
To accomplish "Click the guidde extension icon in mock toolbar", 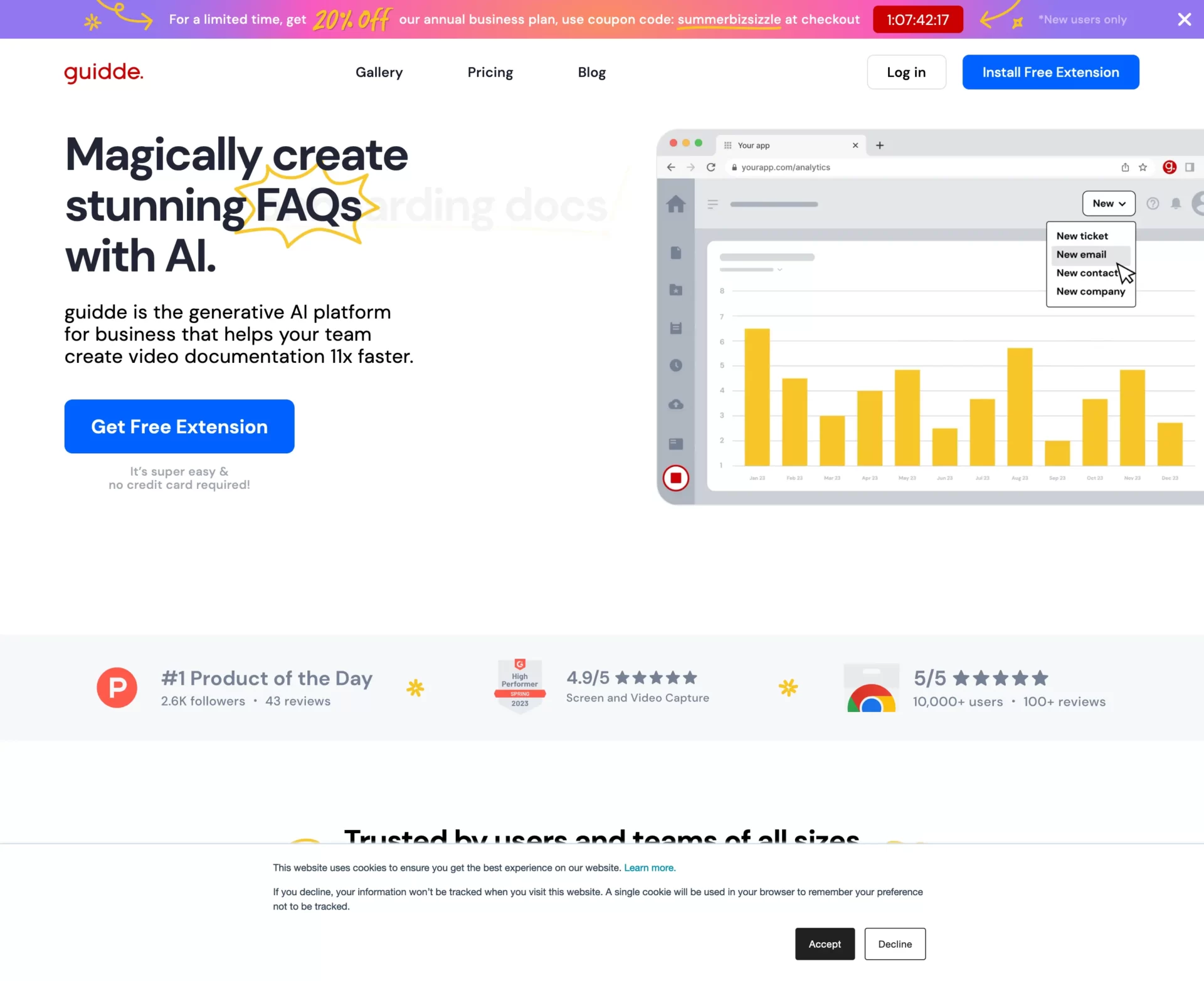I will pos(1169,167).
